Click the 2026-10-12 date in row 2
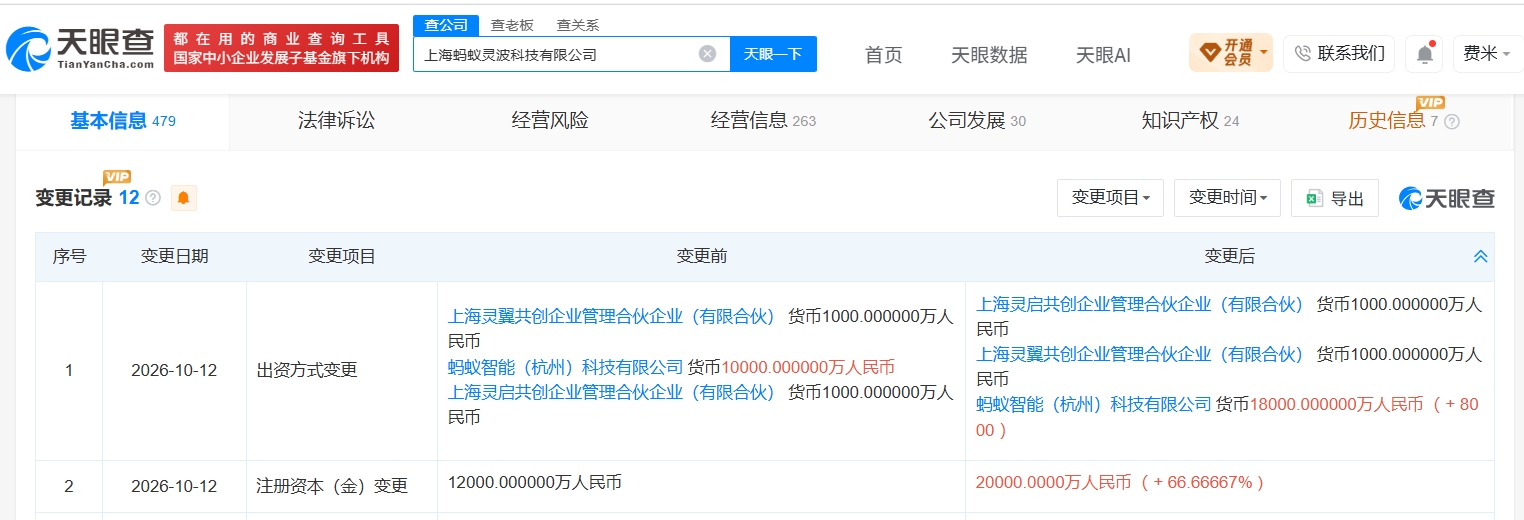The width and height of the screenshot is (1524, 520). (x=174, y=487)
